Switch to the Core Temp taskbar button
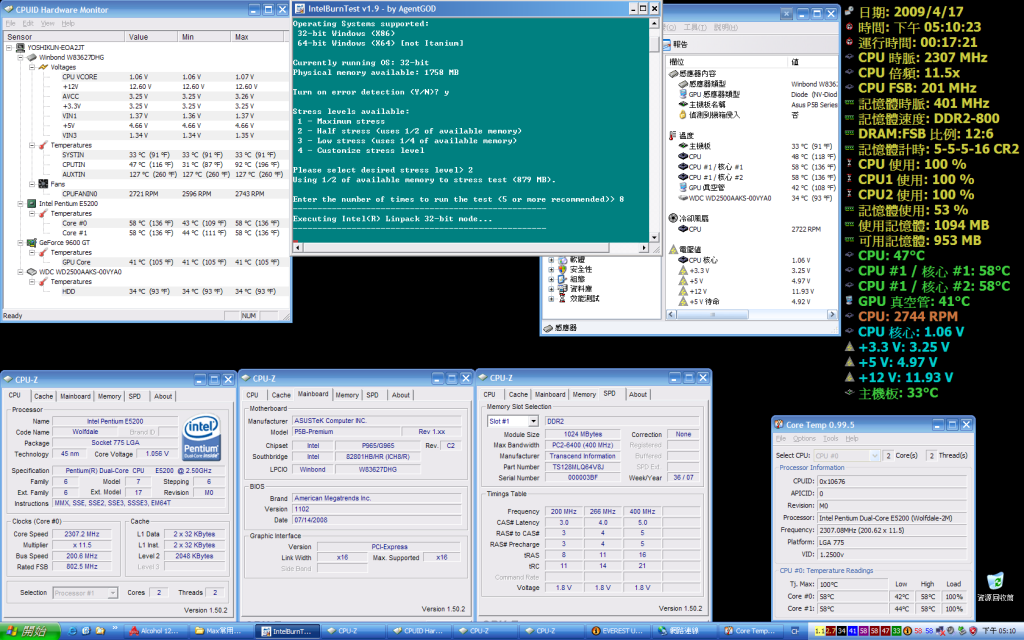This screenshot has width=1024, height=640. (748, 631)
